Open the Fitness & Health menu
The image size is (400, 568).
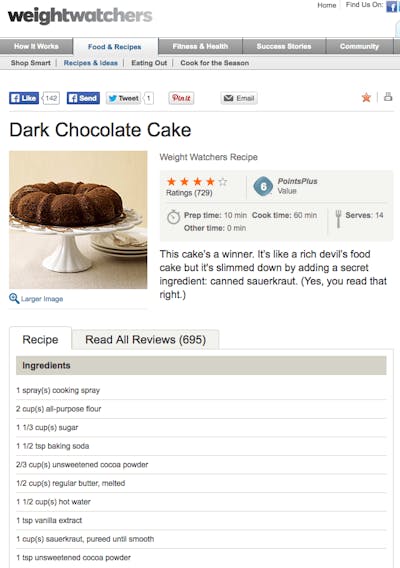click(x=200, y=46)
